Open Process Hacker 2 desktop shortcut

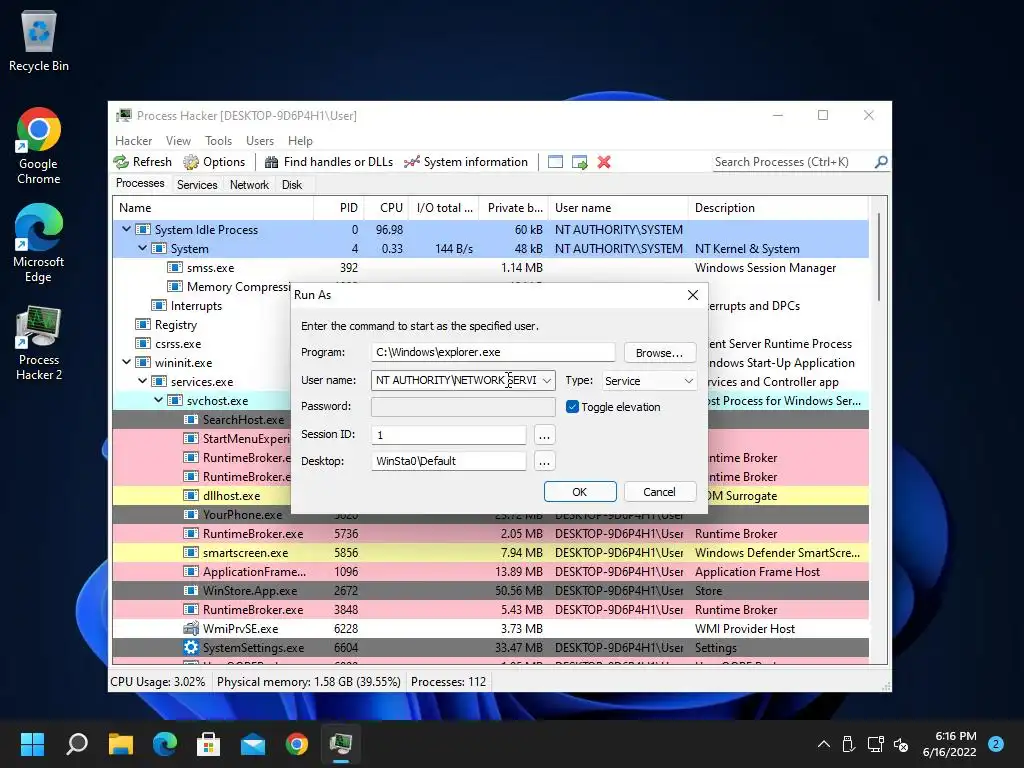39,344
